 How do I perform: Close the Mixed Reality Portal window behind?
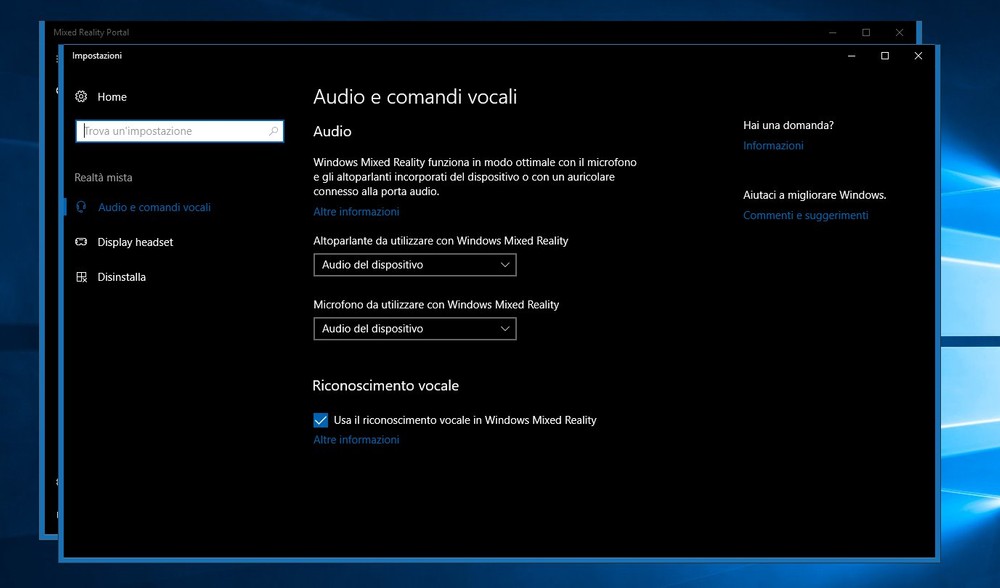pyautogui.click(x=899, y=33)
